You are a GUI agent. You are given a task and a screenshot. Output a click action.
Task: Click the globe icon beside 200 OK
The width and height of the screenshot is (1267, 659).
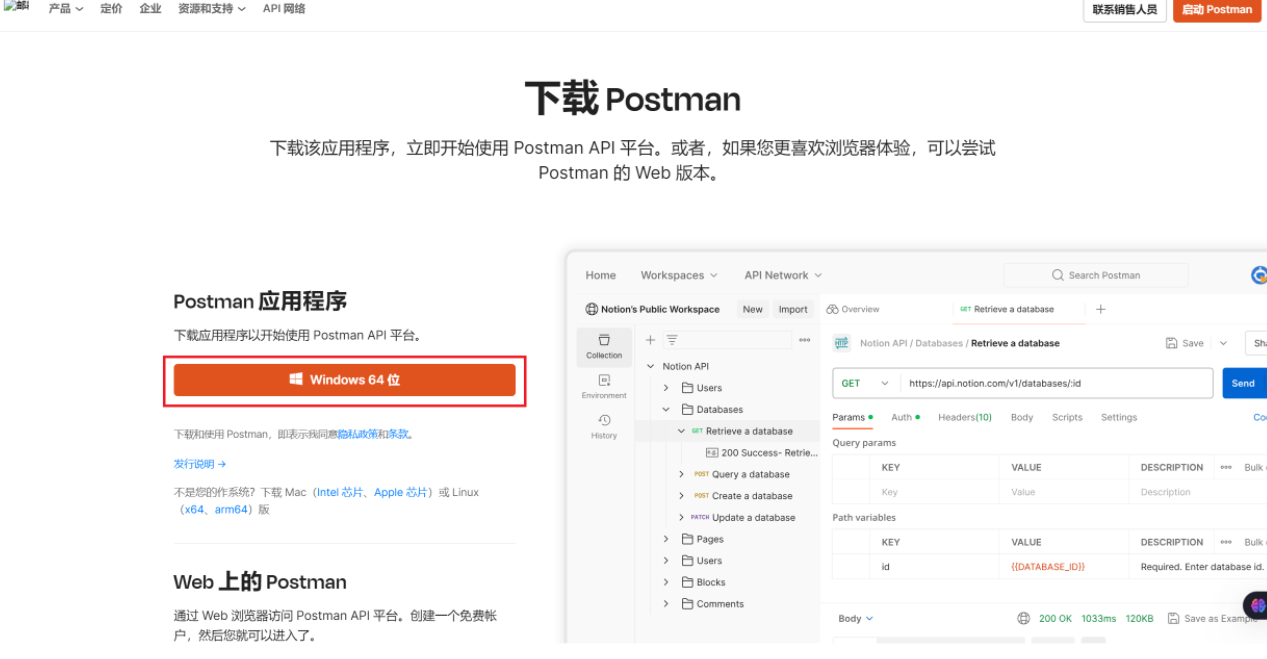click(x=1023, y=618)
